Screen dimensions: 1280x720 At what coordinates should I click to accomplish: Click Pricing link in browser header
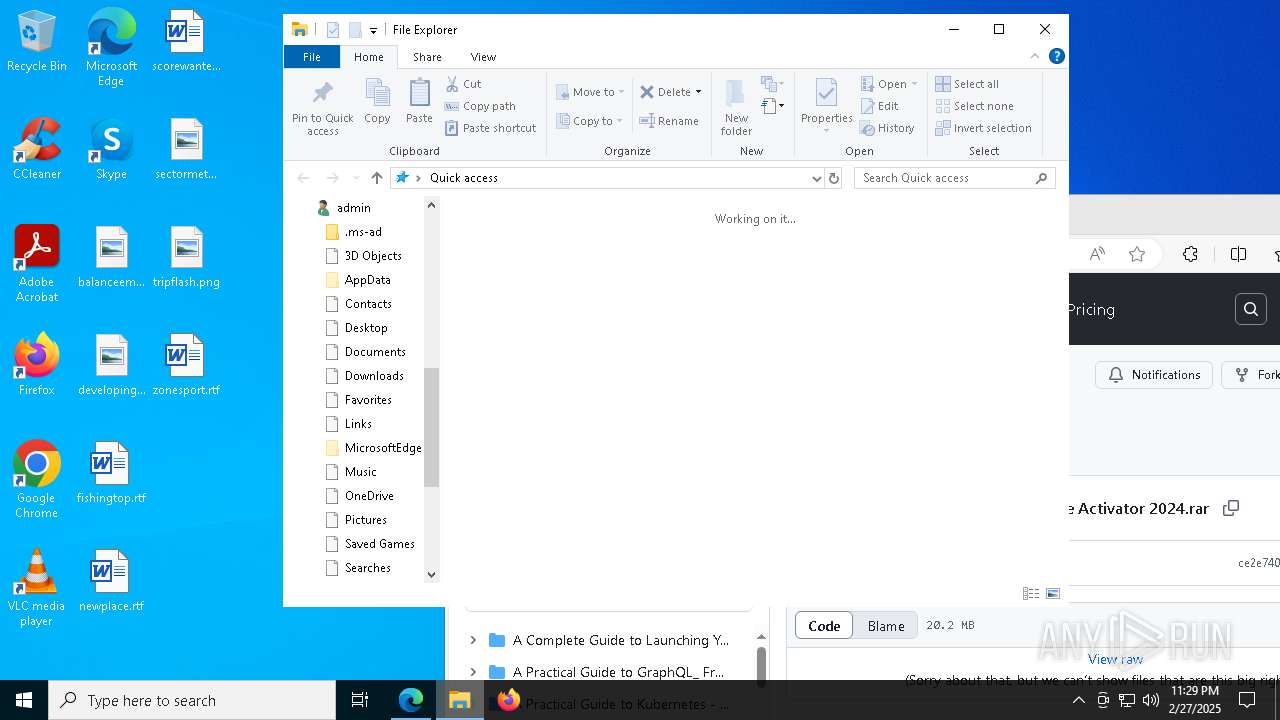1091,309
